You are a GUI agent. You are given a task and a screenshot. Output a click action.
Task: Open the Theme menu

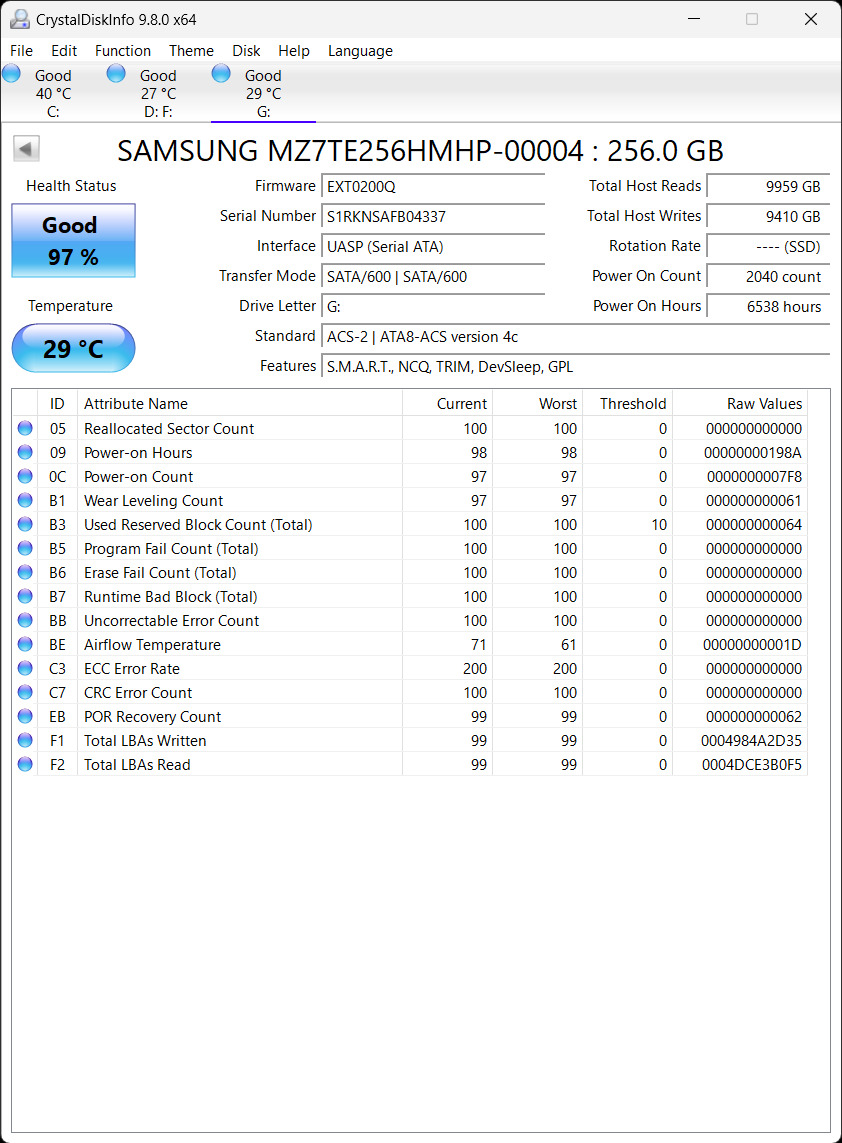pyautogui.click(x=191, y=50)
